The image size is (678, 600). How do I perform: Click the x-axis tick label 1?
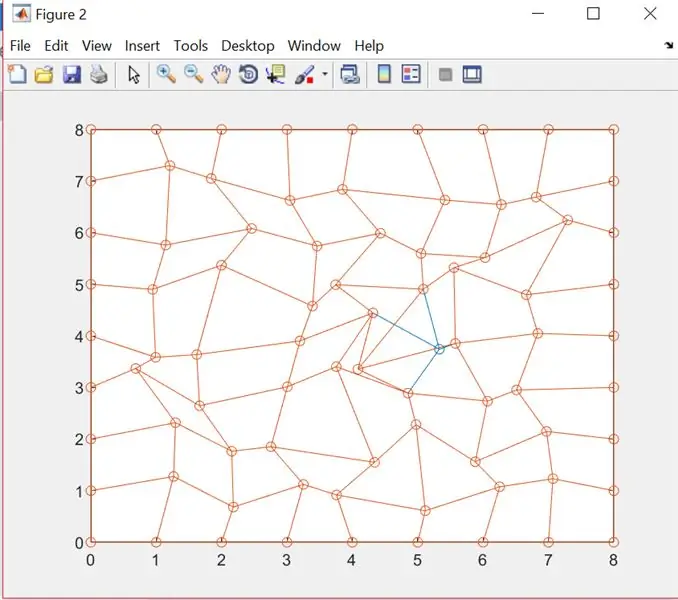point(156,560)
